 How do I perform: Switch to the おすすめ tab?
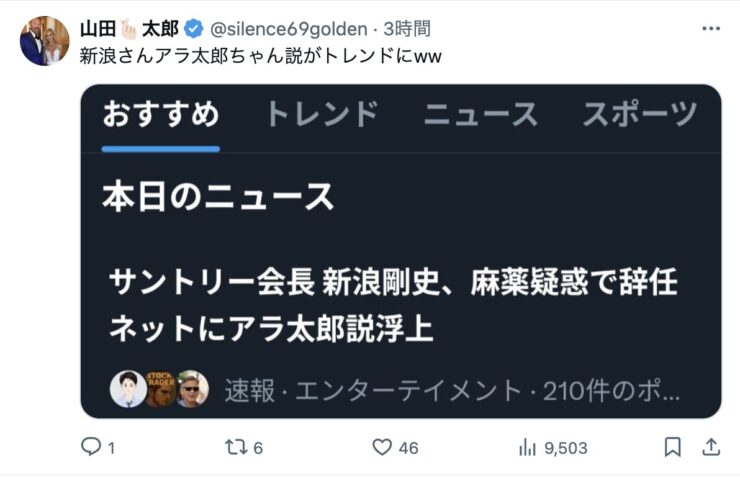(160, 114)
